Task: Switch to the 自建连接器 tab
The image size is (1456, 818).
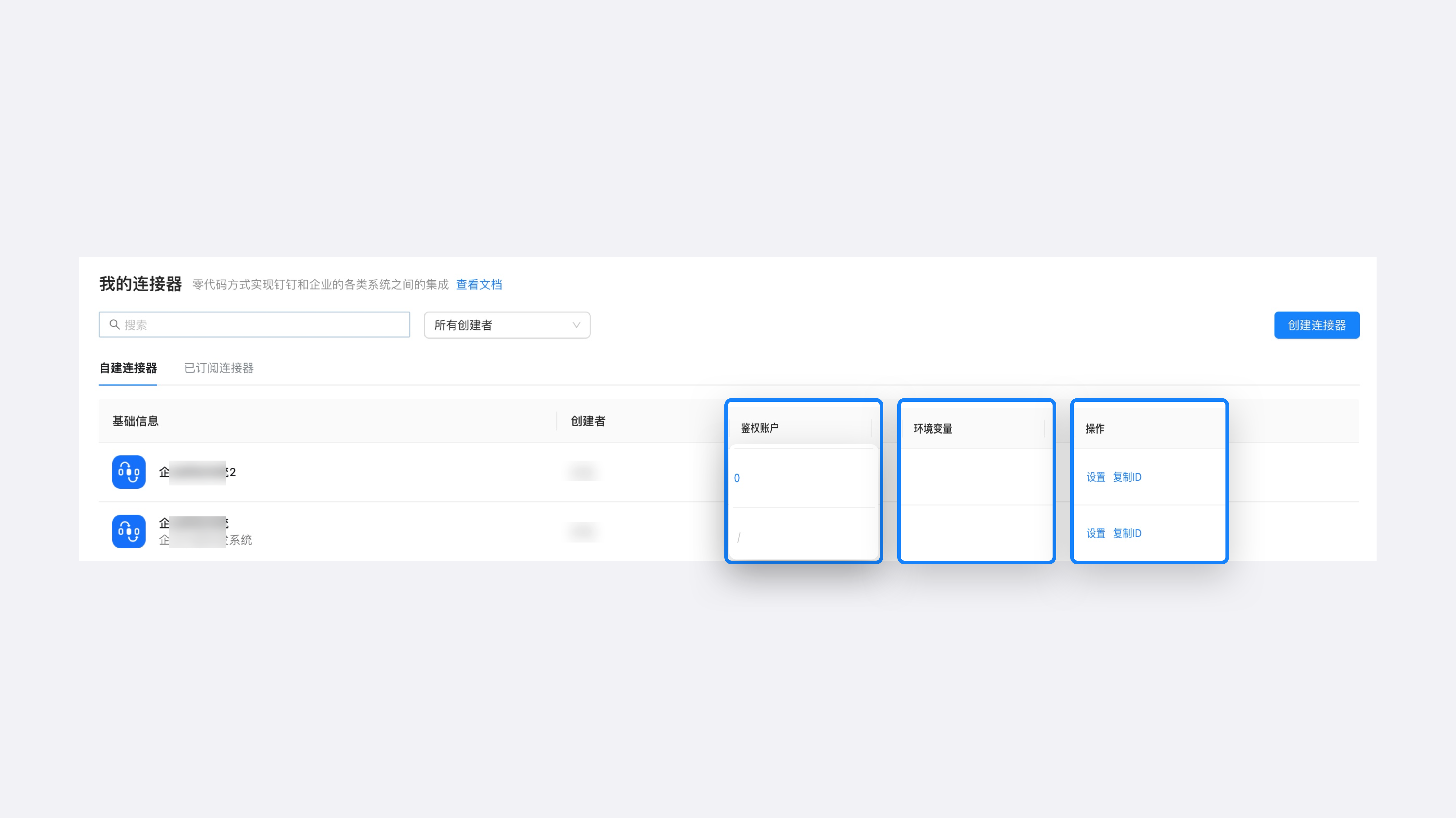Action: tap(128, 368)
